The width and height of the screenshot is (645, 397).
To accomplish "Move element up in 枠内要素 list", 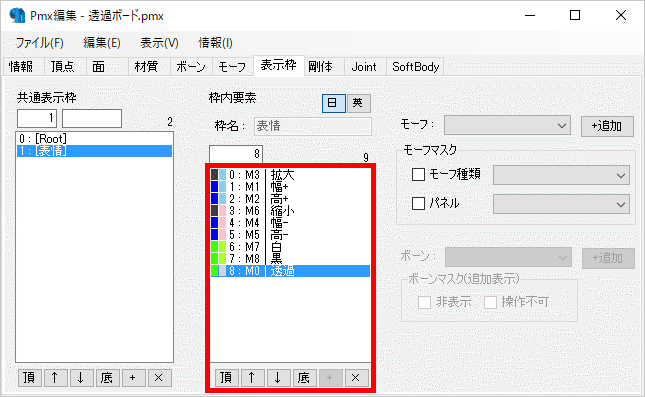I will pyautogui.click(x=253, y=378).
